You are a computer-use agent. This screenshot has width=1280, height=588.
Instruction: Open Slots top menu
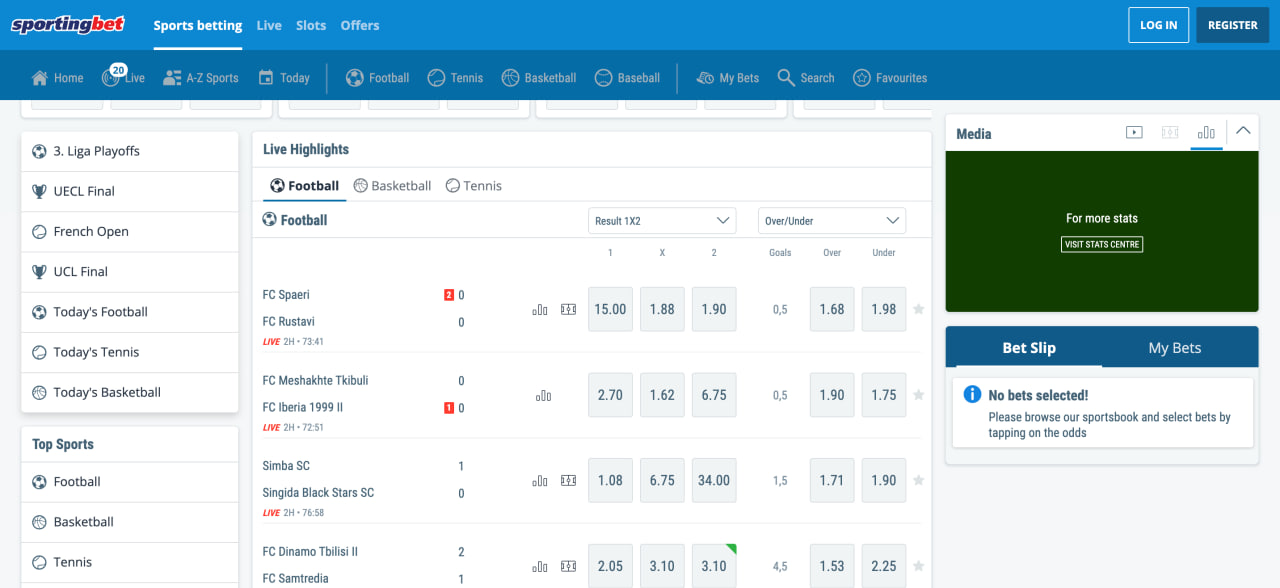click(311, 25)
